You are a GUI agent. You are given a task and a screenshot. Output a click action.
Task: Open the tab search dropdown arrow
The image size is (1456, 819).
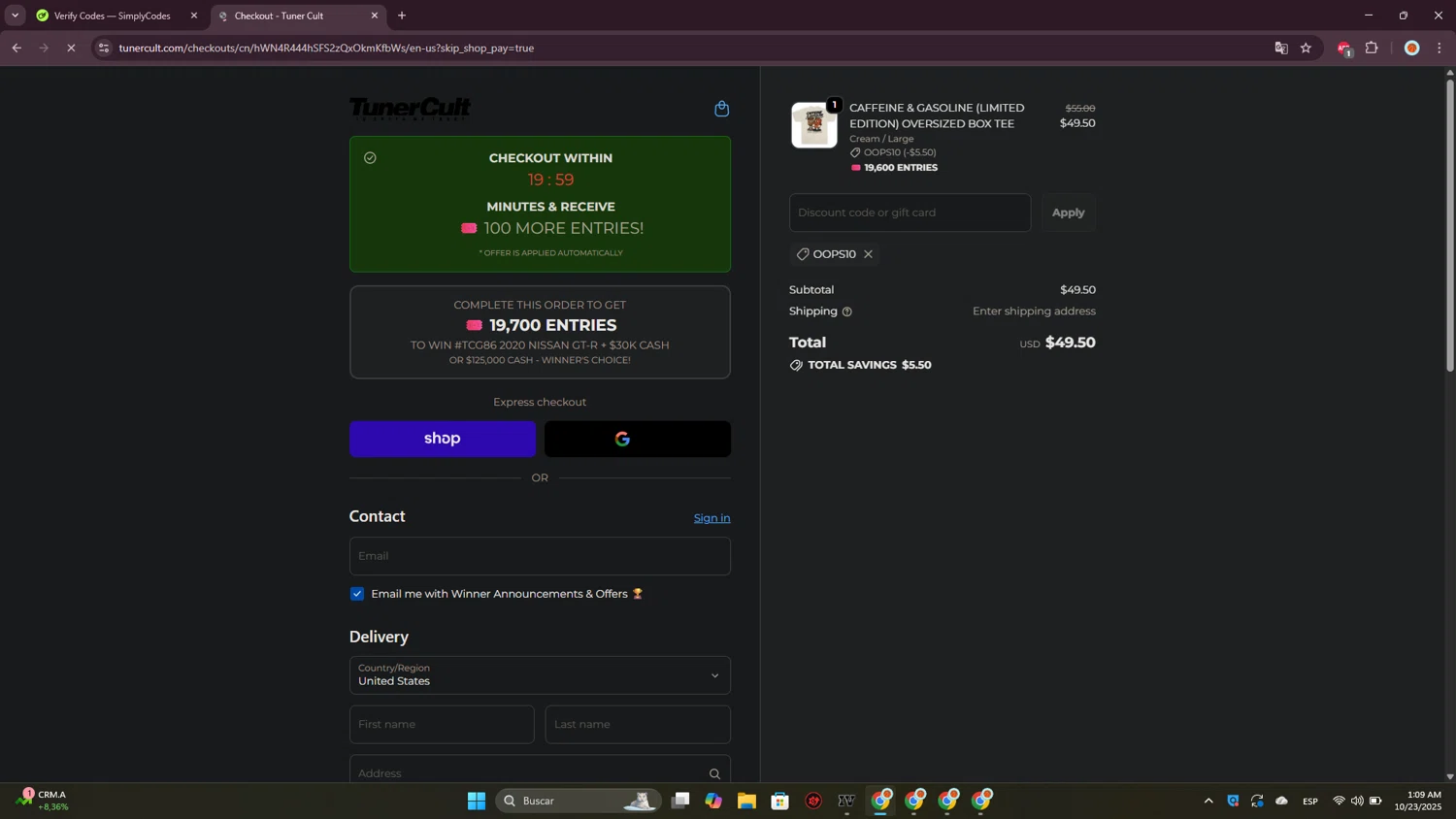coord(15,16)
